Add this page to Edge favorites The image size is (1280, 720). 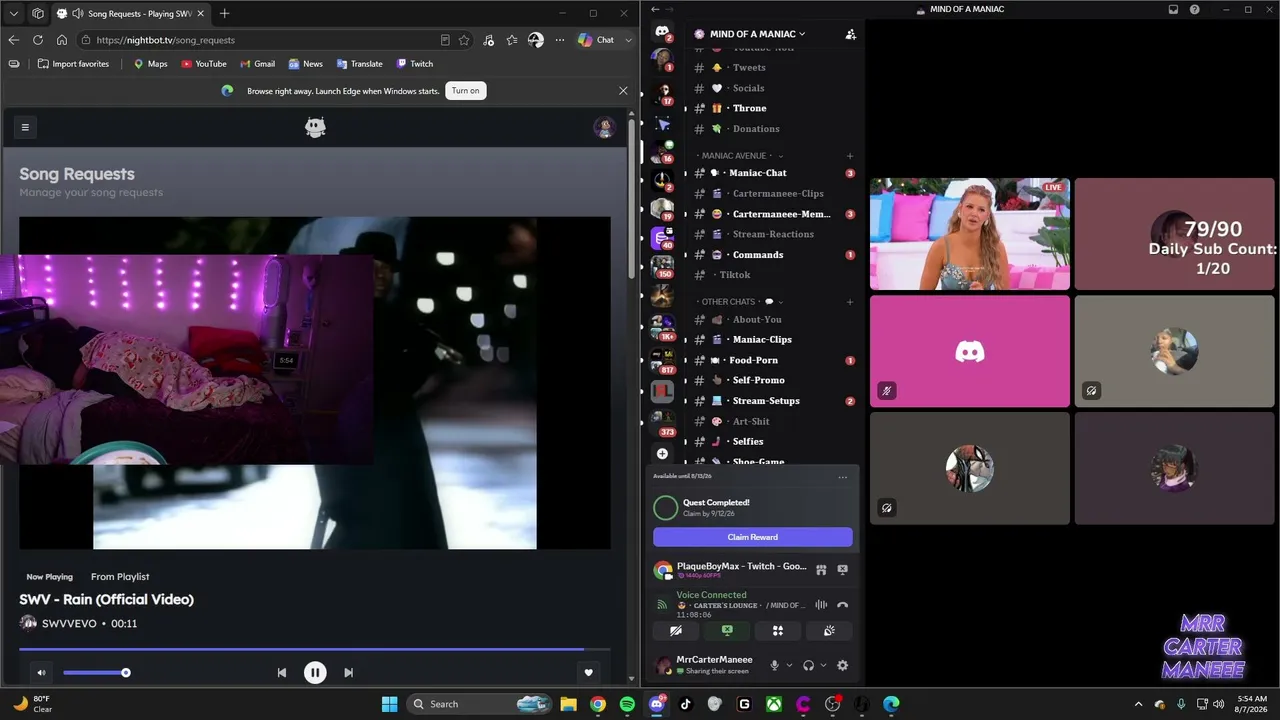464,40
